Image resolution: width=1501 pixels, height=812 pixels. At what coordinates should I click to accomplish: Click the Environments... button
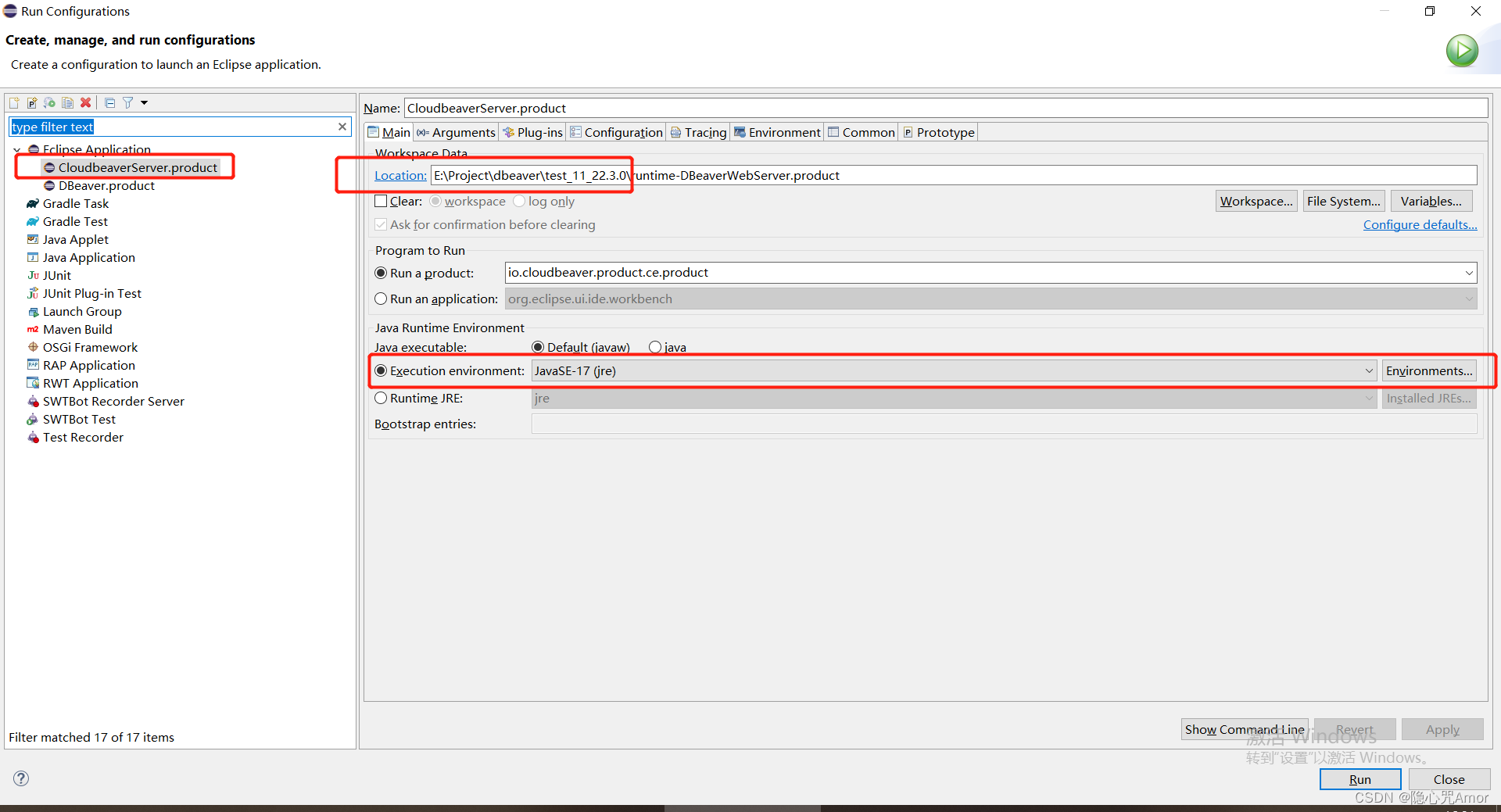tap(1429, 370)
